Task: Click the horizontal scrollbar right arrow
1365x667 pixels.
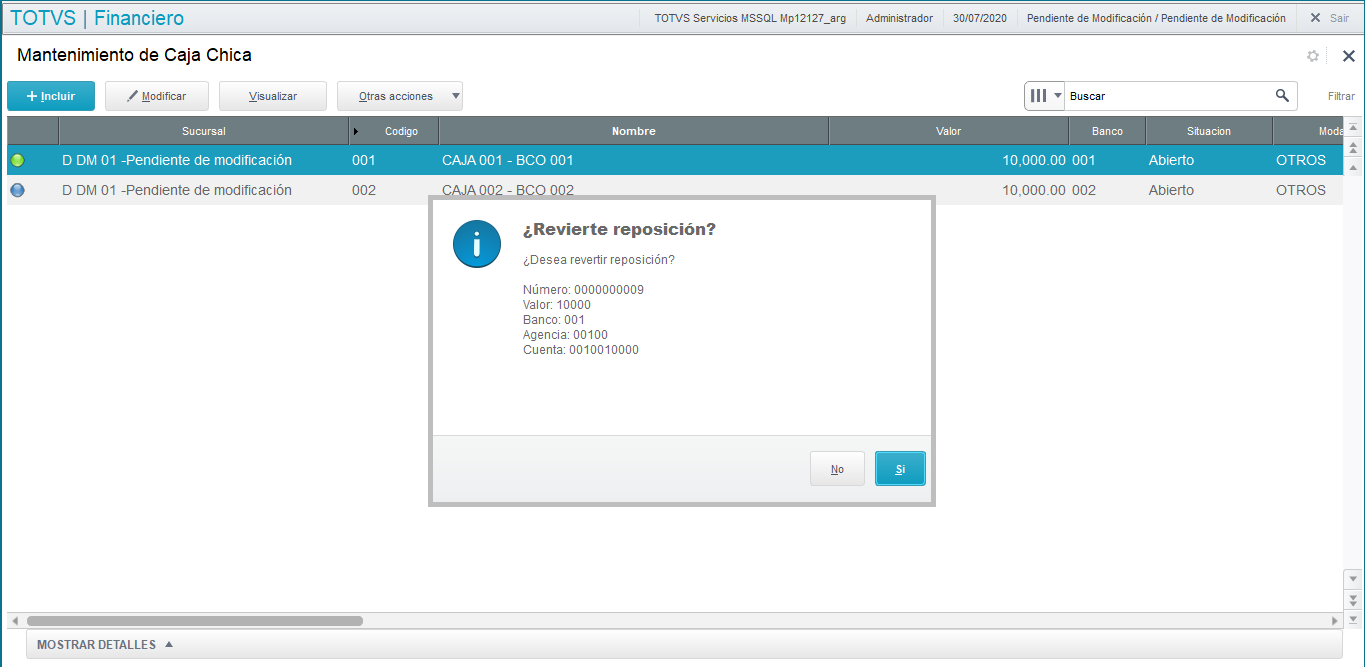Action: pyautogui.click(x=1334, y=621)
